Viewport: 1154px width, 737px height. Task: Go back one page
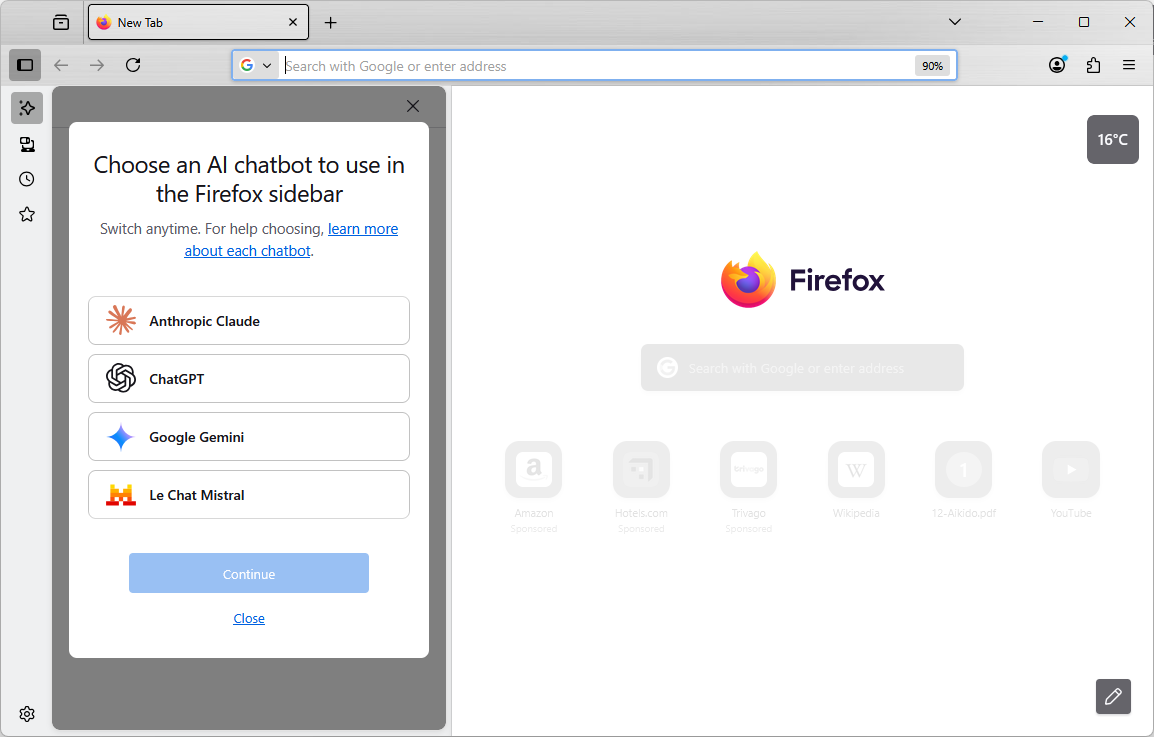coord(61,65)
